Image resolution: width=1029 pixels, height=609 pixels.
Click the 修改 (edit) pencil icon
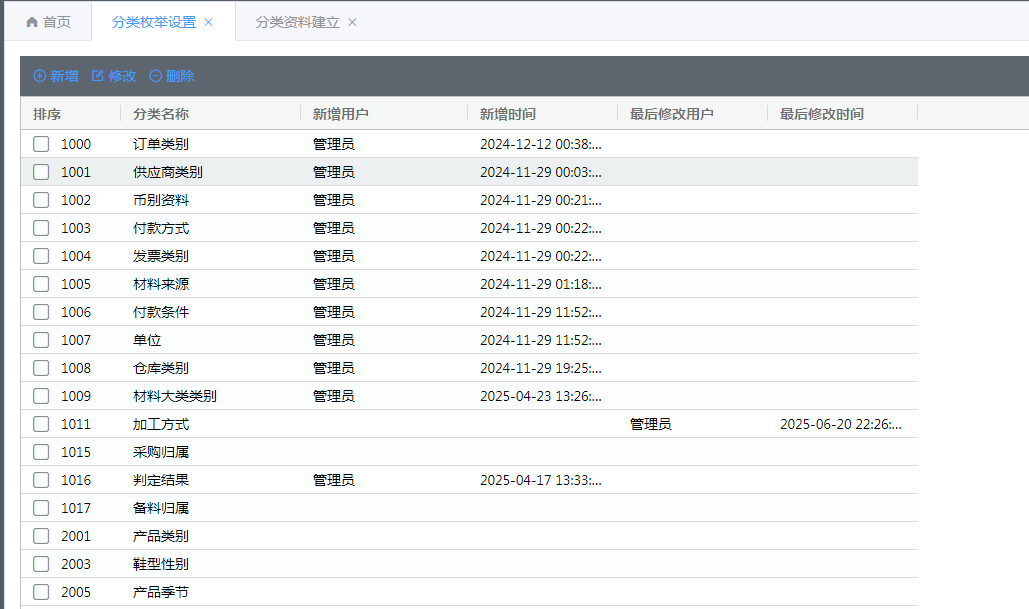click(x=98, y=76)
